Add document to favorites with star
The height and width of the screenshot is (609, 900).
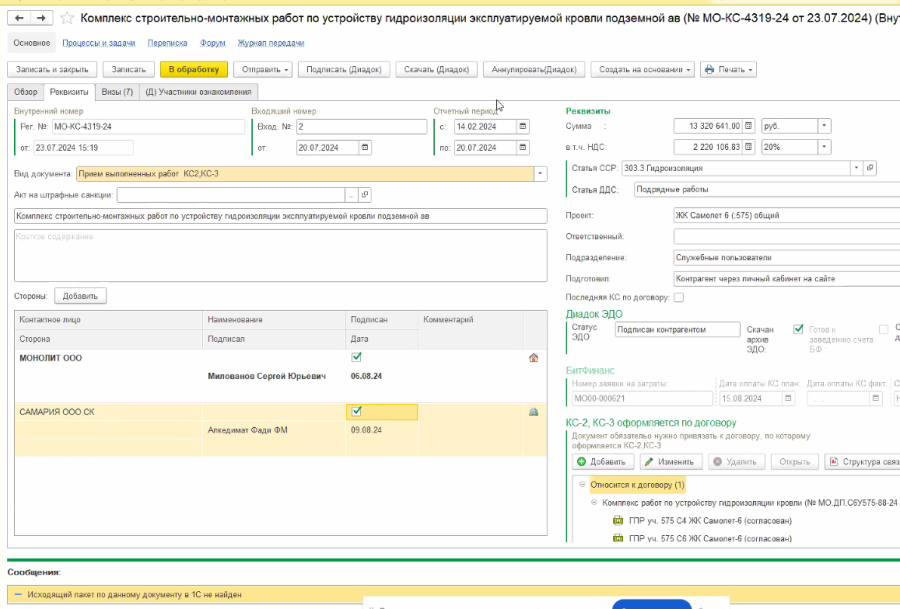pos(67,18)
